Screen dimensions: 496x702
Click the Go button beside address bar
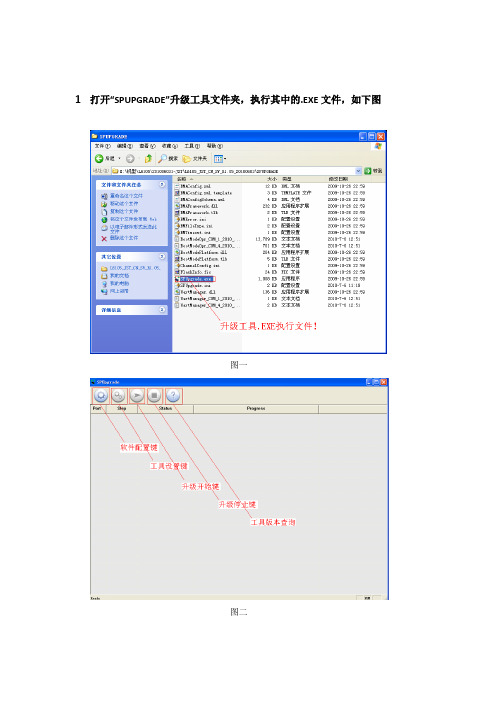(x=373, y=171)
